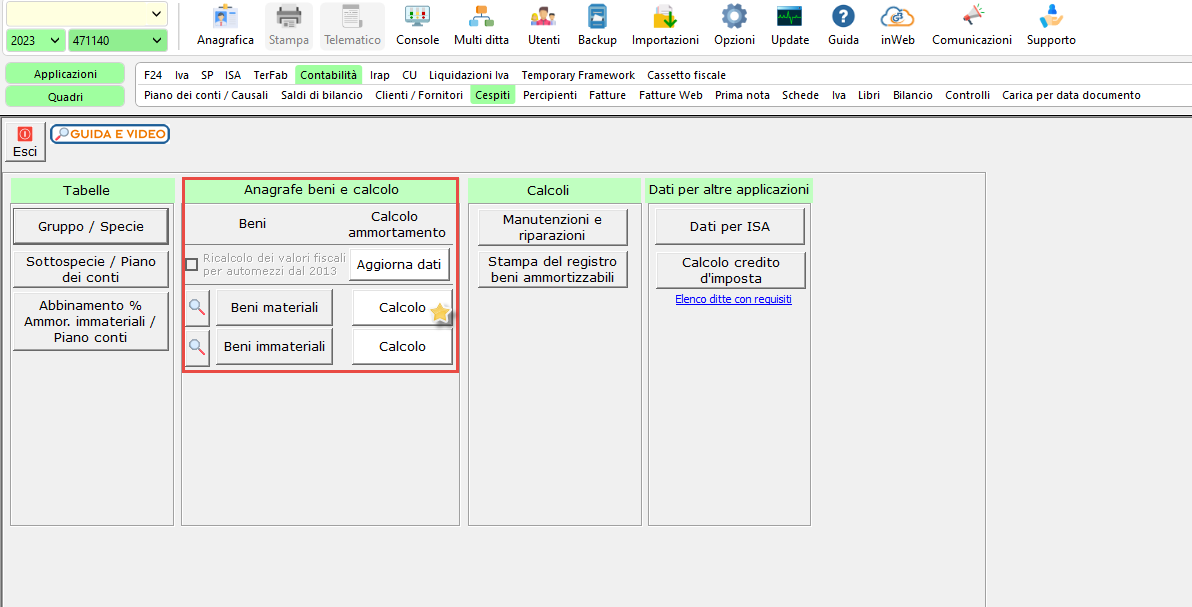Click magnifier icon beside Beni materiali
Viewport: 1192px width, 607px height.
[x=197, y=308]
